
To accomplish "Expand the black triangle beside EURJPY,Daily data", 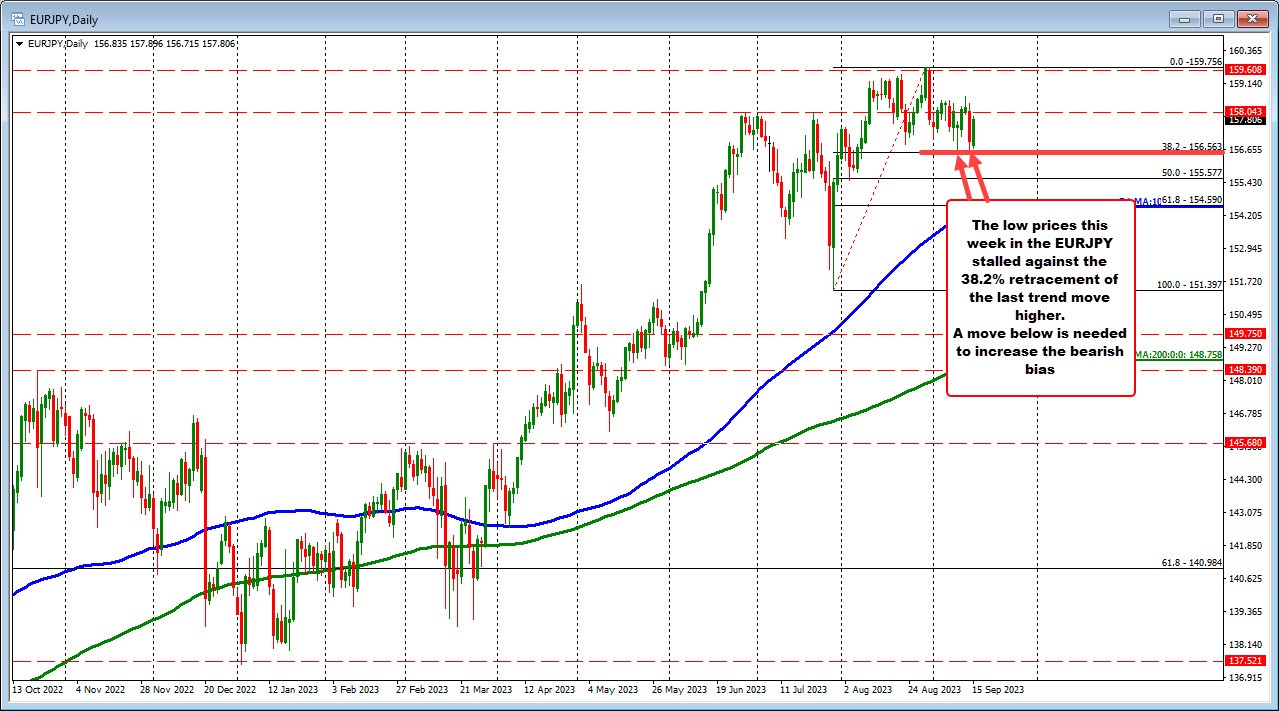I will pyautogui.click(x=18, y=44).
